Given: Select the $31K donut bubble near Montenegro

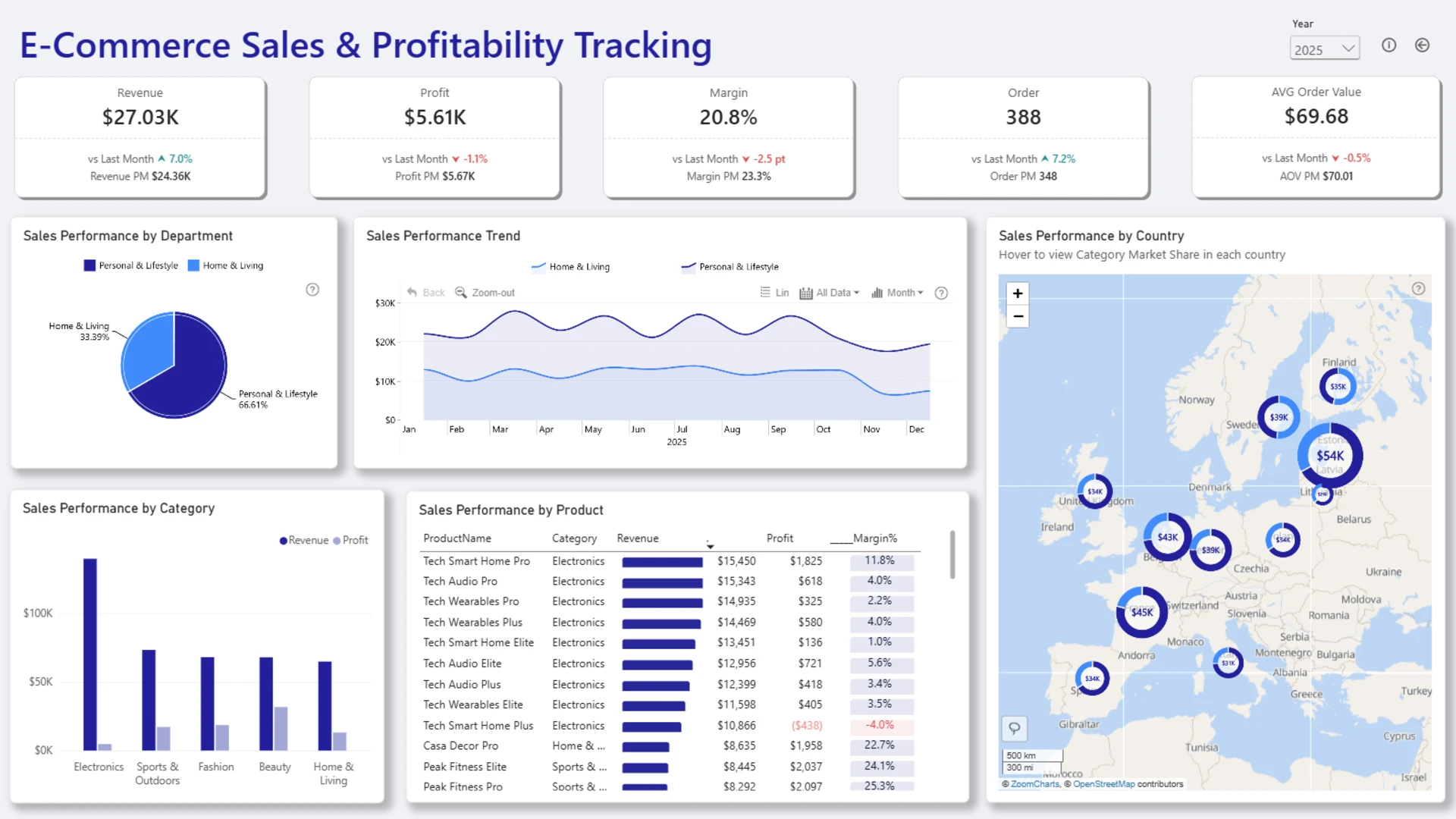Looking at the screenshot, I should click(x=1228, y=663).
